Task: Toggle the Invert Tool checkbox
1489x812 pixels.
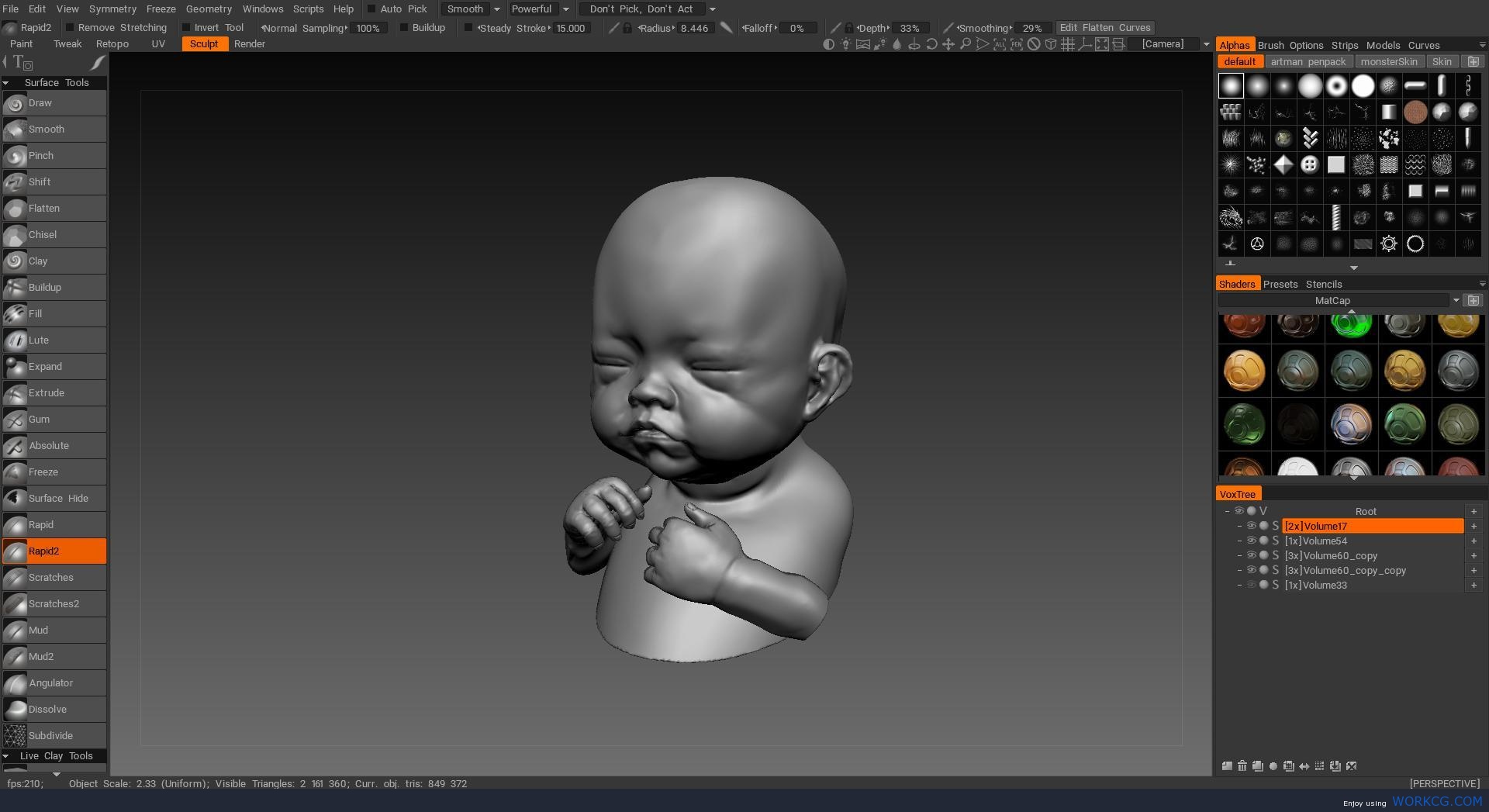Action: pyautogui.click(x=186, y=28)
